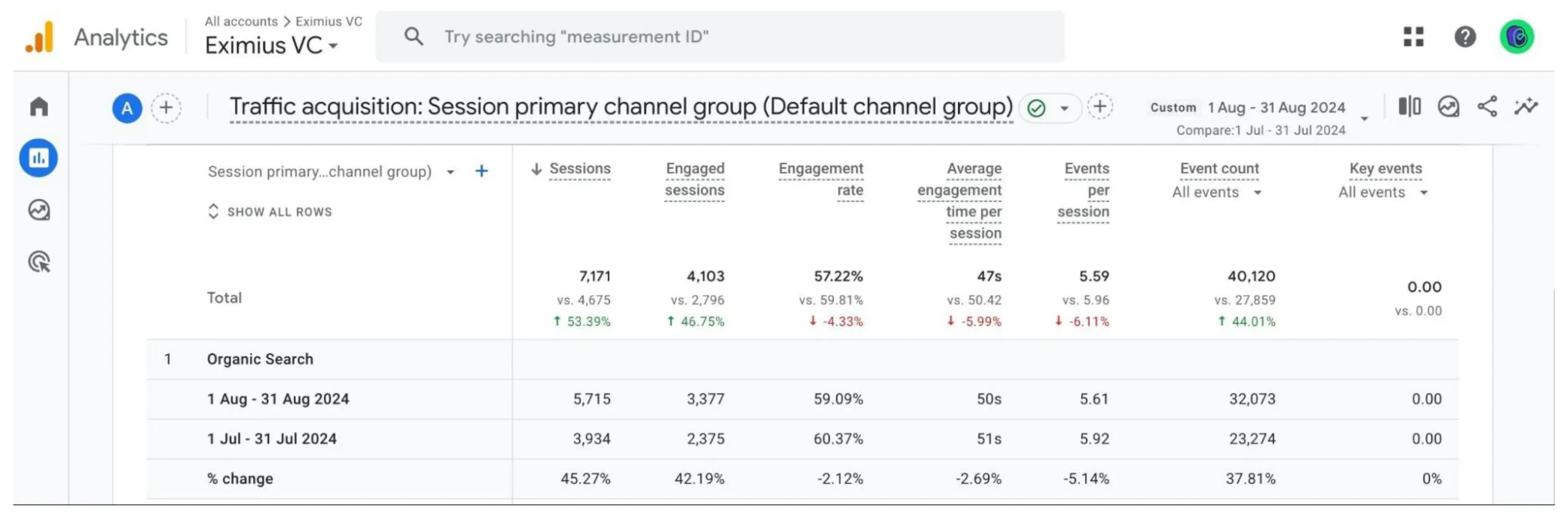1568x516 pixels.
Task: Select the Reports icon in sidebar
Action: point(39,158)
